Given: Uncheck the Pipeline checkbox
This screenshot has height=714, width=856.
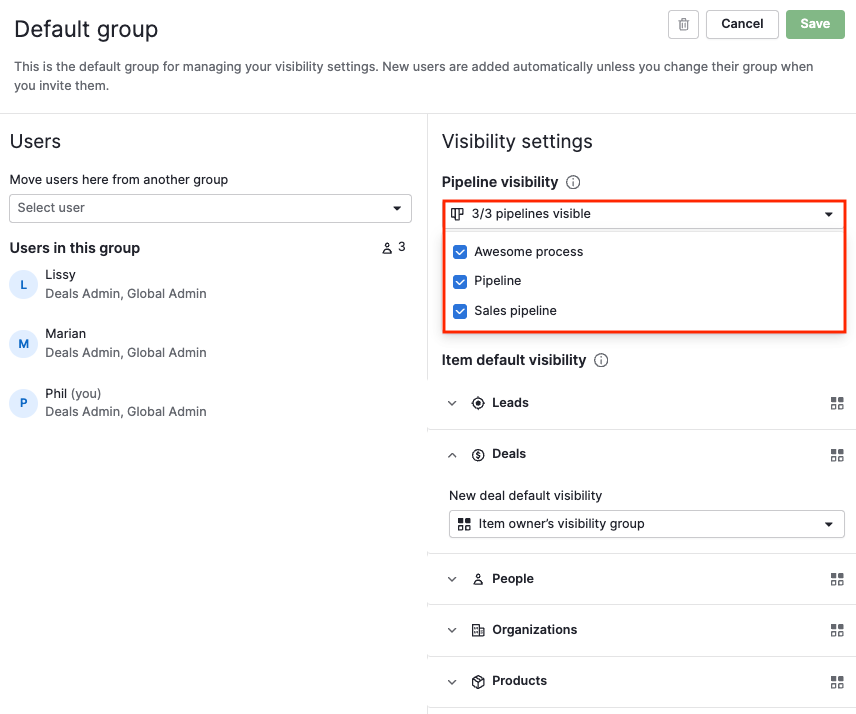Looking at the screenshot, I should pos(460,282).
